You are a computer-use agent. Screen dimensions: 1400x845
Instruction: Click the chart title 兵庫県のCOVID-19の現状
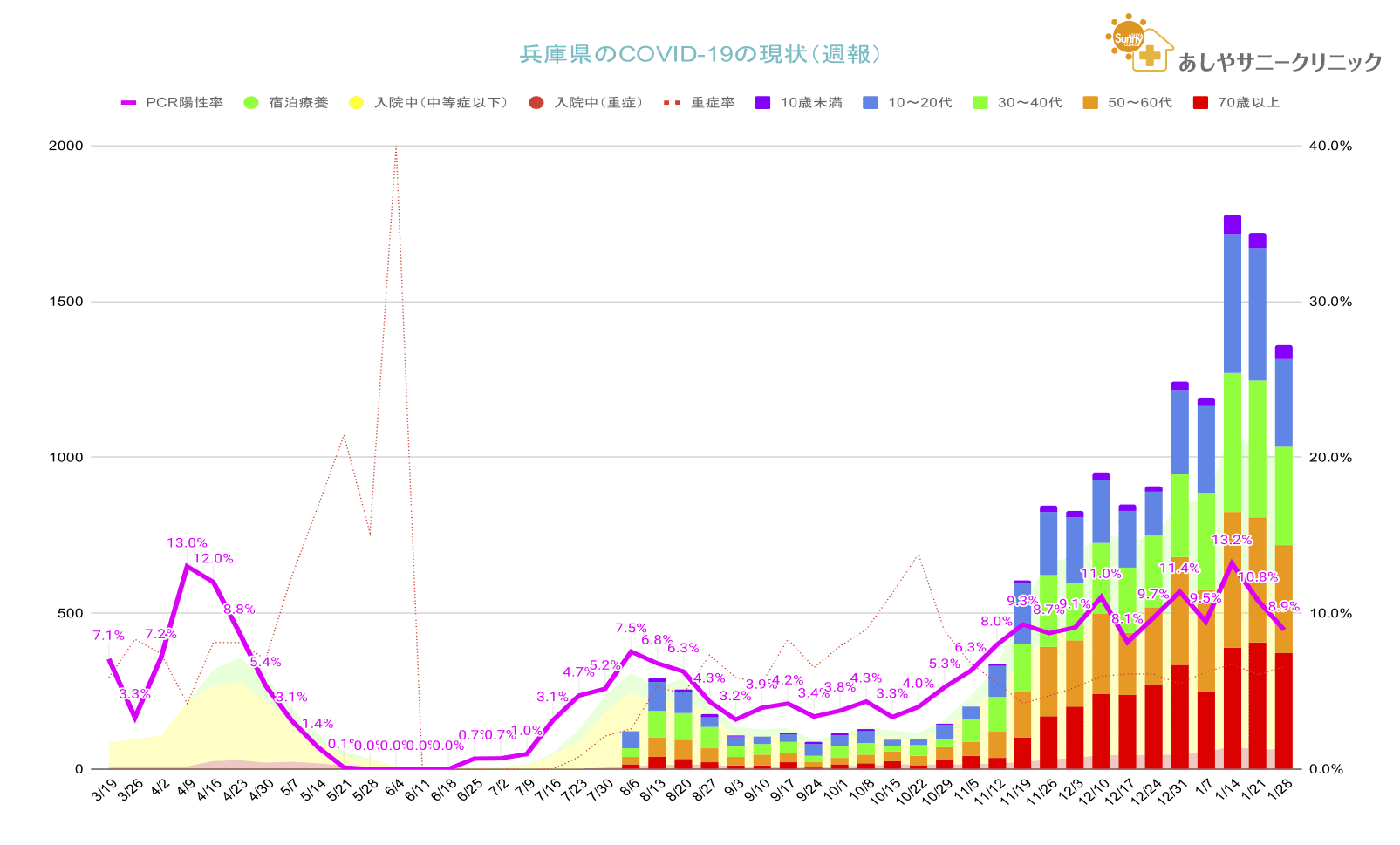tap(700, 54)
